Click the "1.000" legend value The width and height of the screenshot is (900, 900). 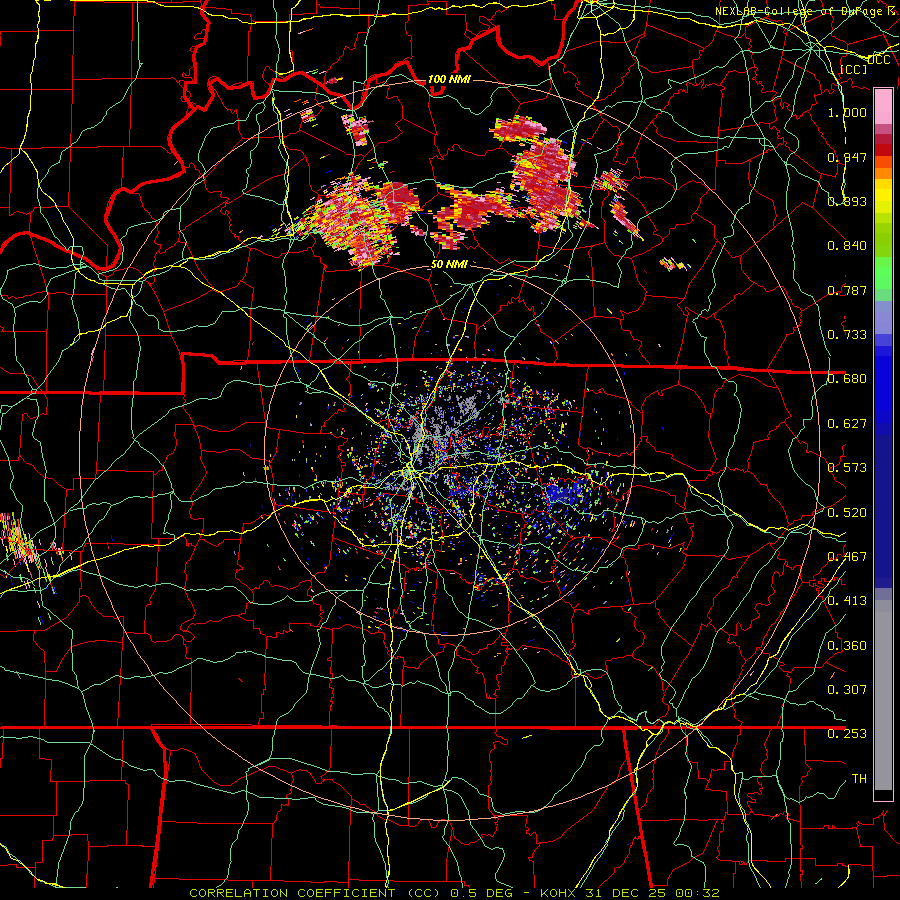pos(847,112)
